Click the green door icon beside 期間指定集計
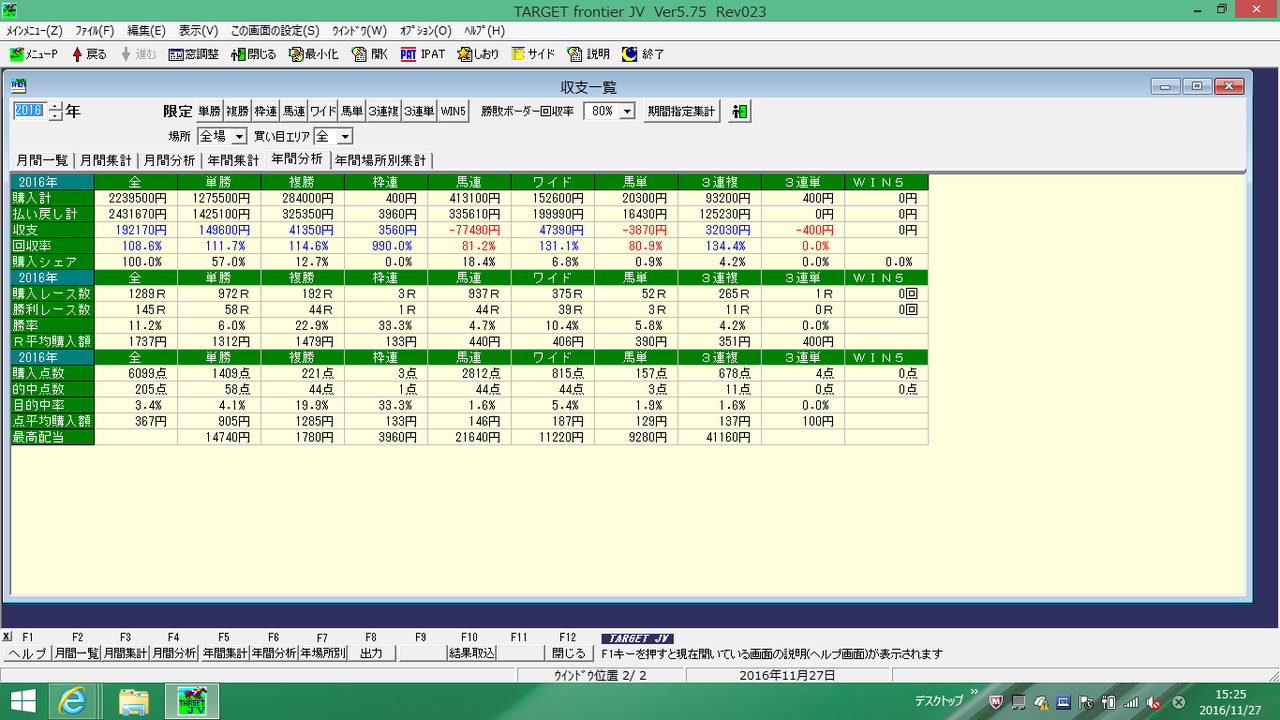This screenshot has height=720, width=1280. pyautogui.click(x=739, y=112)
